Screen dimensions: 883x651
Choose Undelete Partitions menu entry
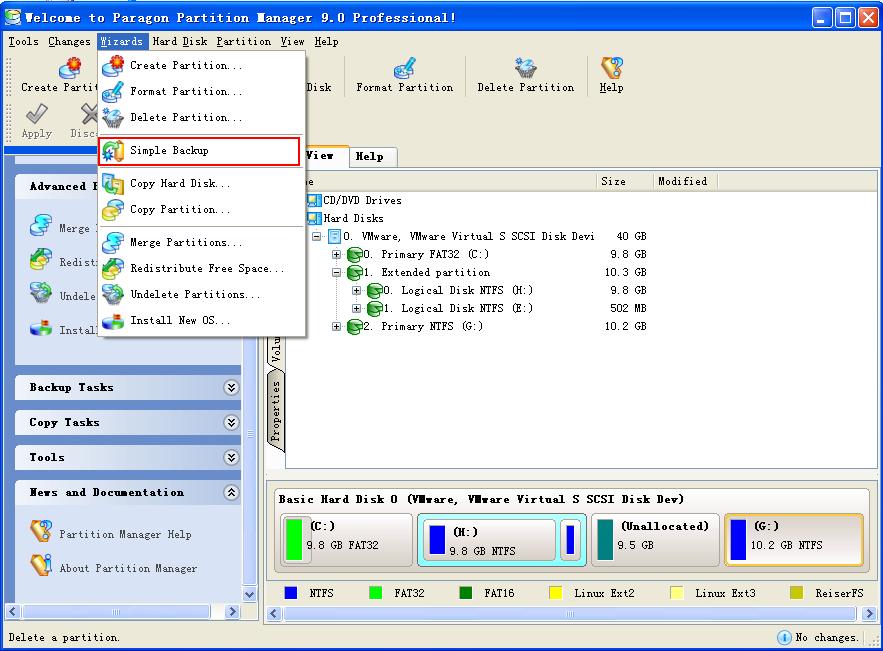[202, 294]
